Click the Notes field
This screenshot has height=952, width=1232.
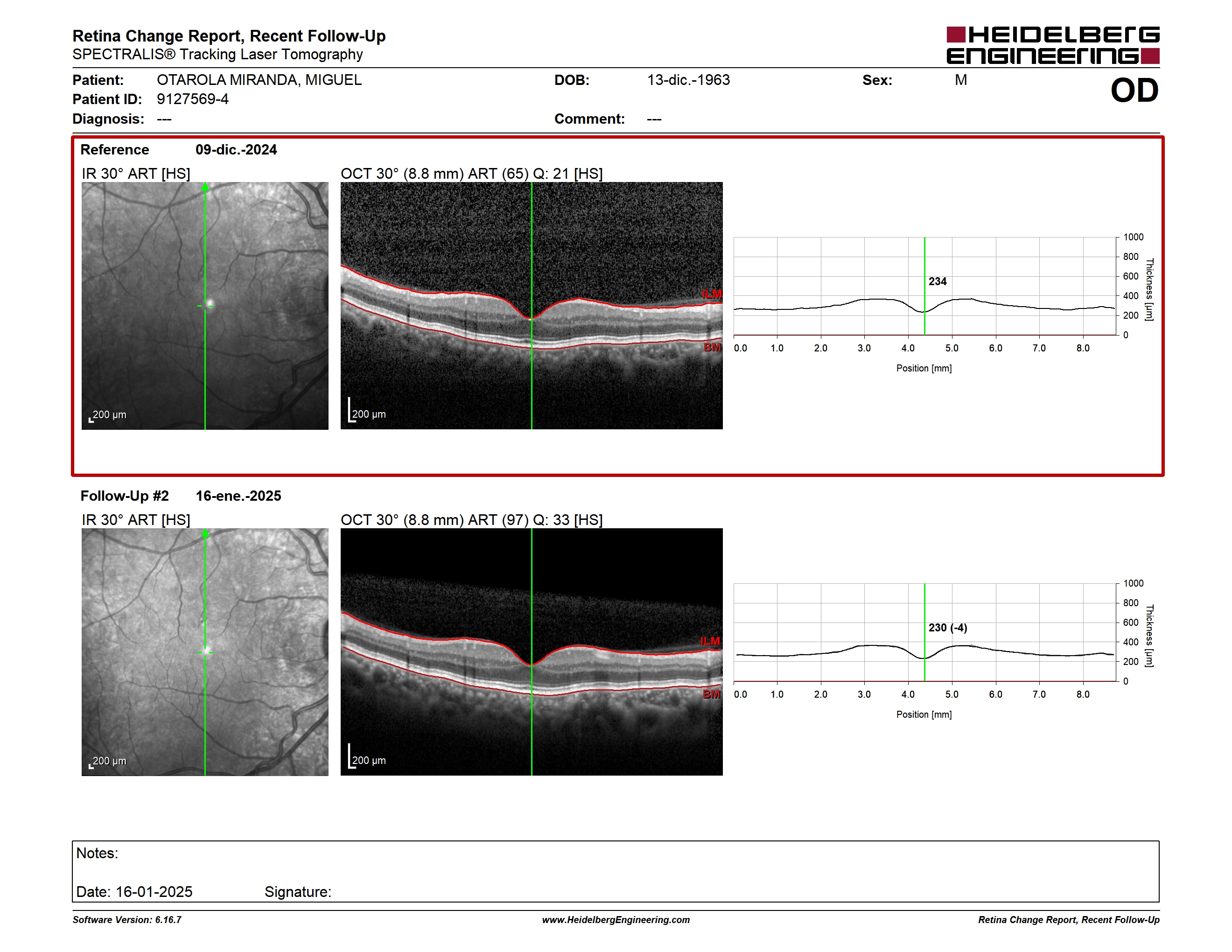click(x=616, y=871)
